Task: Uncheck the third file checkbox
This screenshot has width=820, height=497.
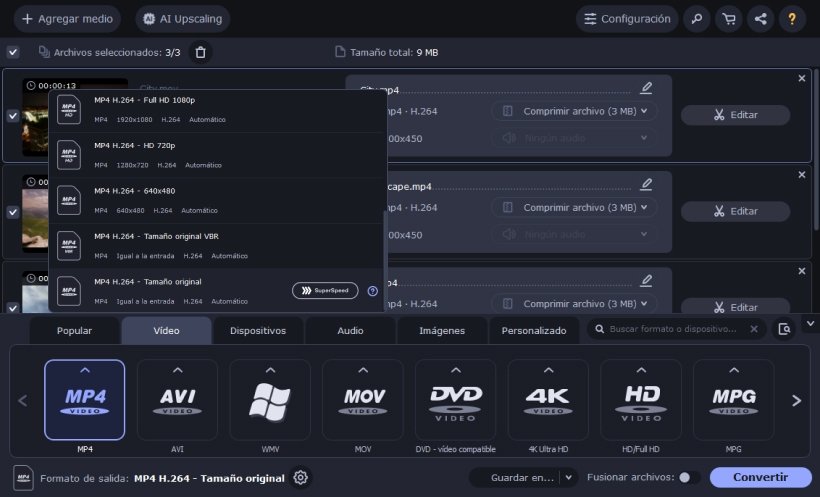Action: point(13,308)
